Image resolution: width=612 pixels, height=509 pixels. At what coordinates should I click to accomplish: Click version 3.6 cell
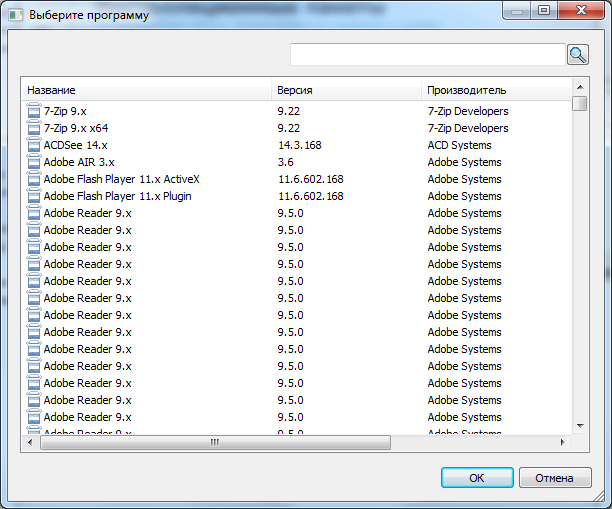[285, 162]
